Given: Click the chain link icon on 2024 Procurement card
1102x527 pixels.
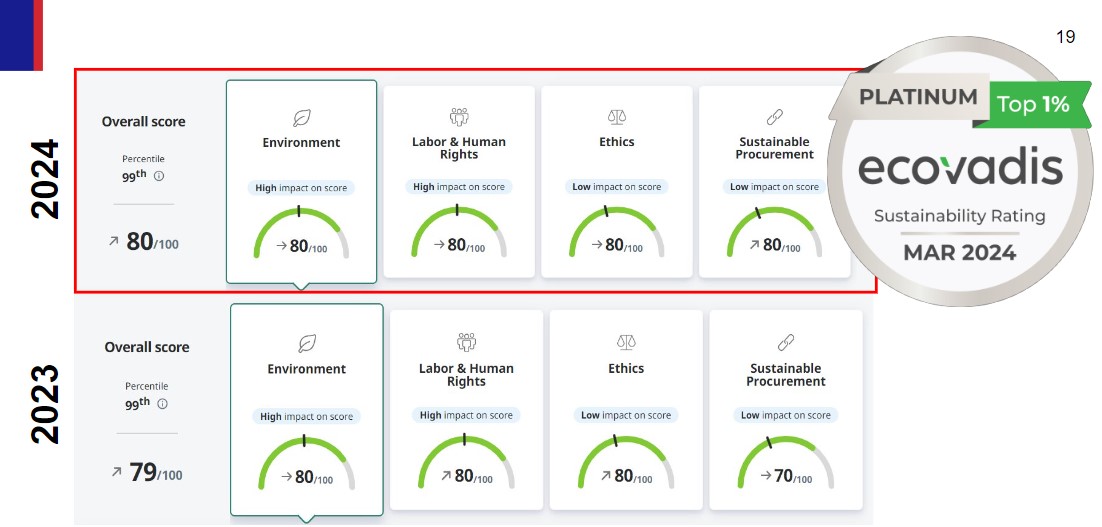Looking at the screenshot, I should tap(774, 117).
